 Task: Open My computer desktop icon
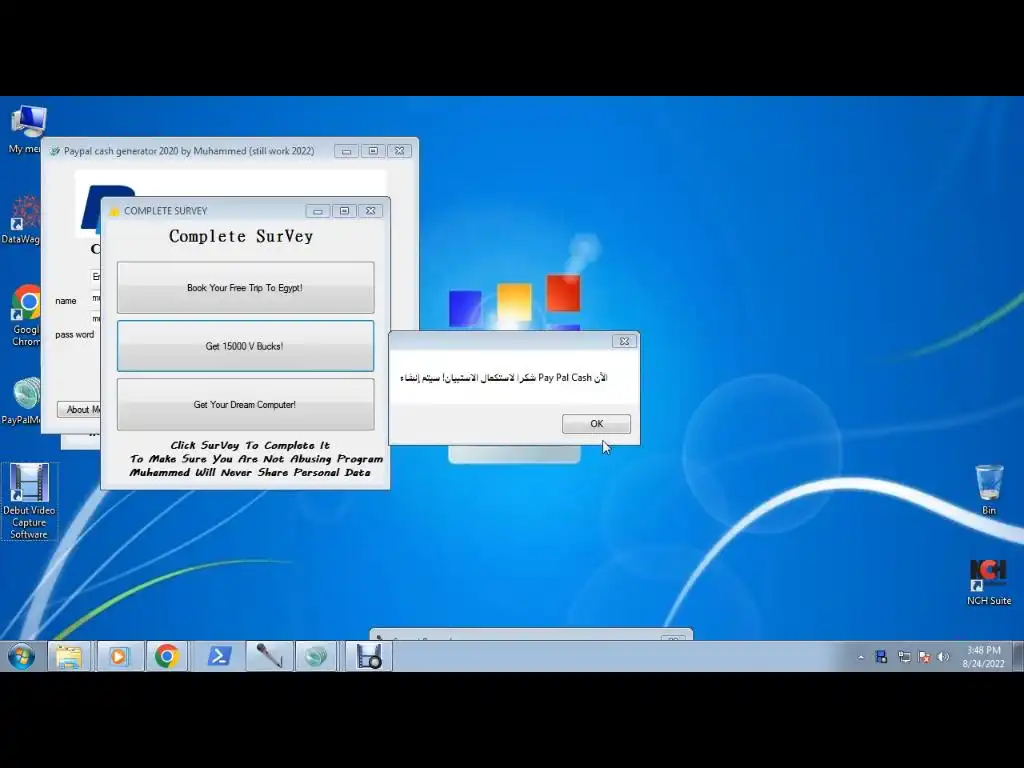tap(27, 129)
